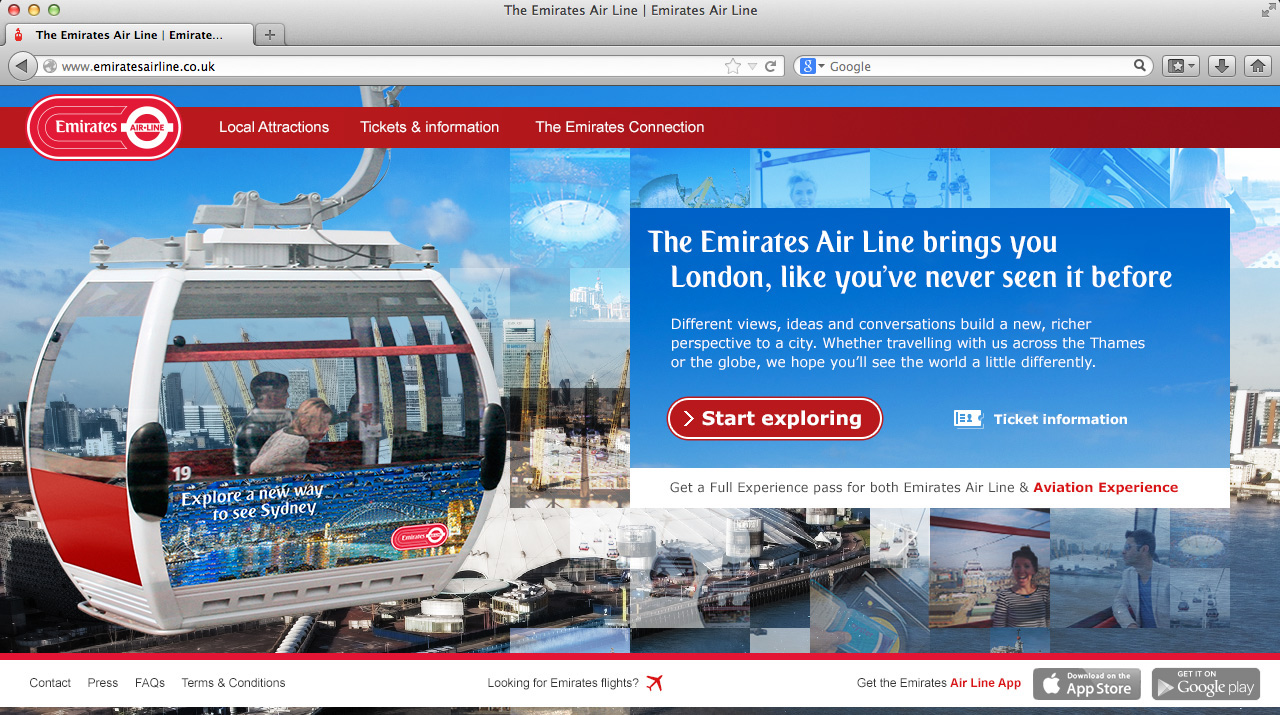Click the Start exploring button
1280x715 pixels.
pos(775,419)
